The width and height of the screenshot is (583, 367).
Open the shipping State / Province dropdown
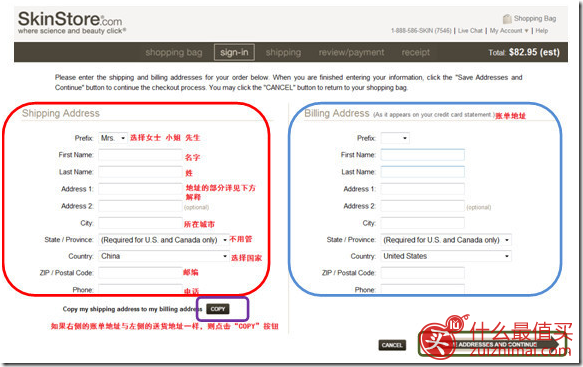point(164,240)
